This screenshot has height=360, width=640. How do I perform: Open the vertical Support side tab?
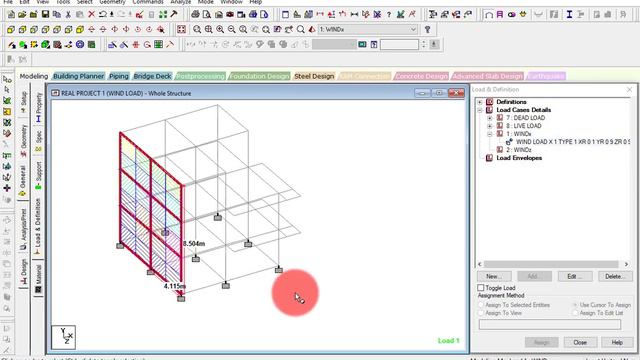(38, 176)
